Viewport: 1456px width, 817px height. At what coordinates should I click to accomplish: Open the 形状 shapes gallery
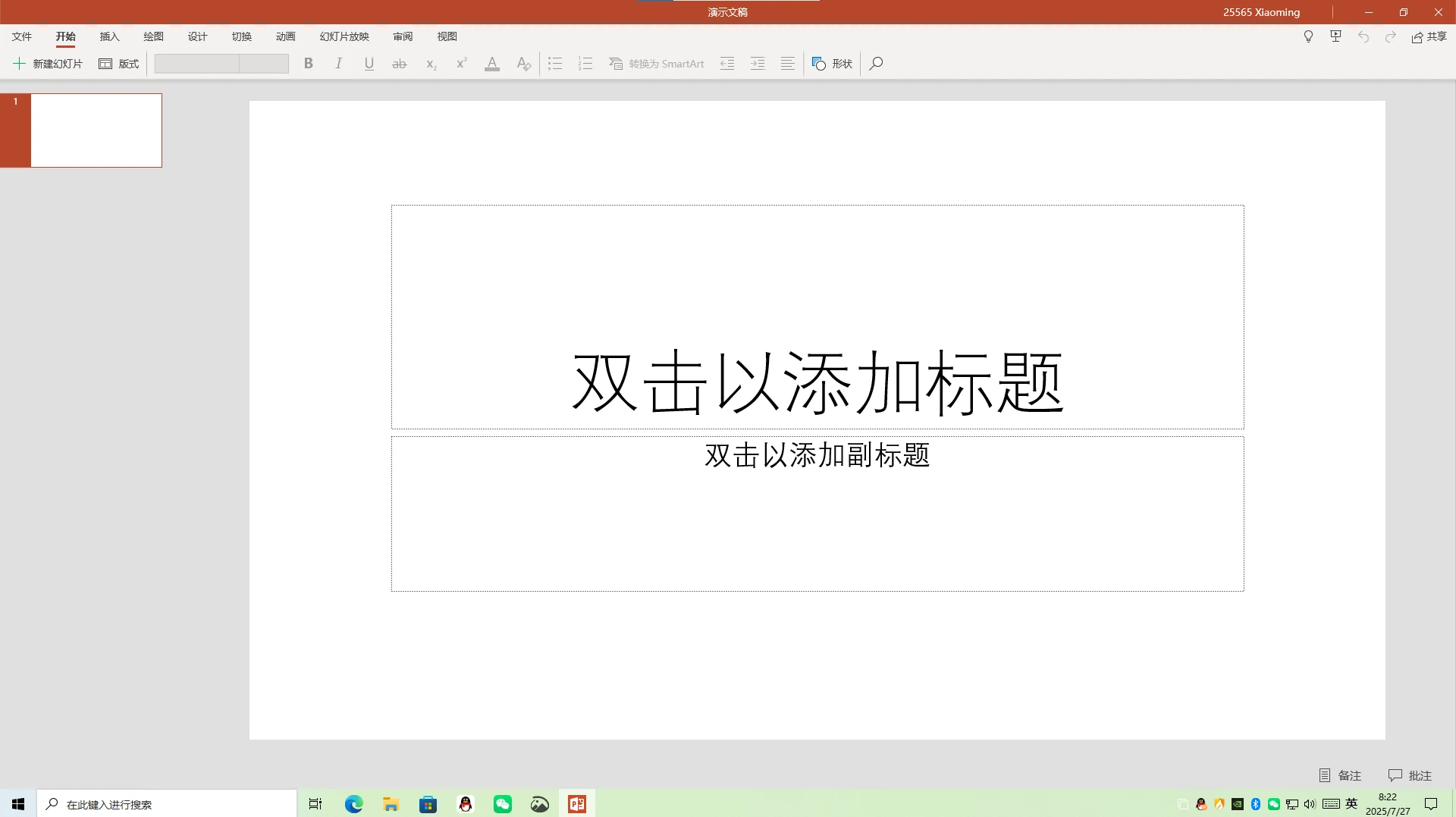pos(833,64)
